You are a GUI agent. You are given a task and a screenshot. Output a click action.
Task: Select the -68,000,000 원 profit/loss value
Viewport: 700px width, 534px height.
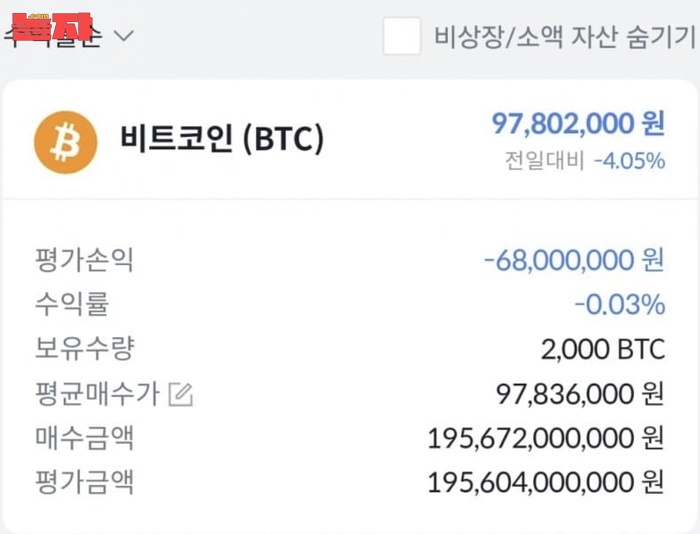574,260
